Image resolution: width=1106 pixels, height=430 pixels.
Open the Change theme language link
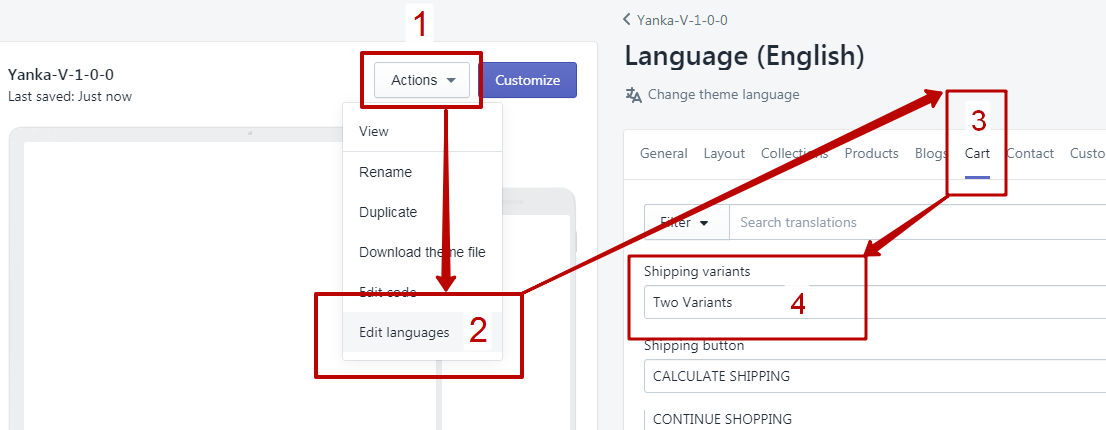723,95
